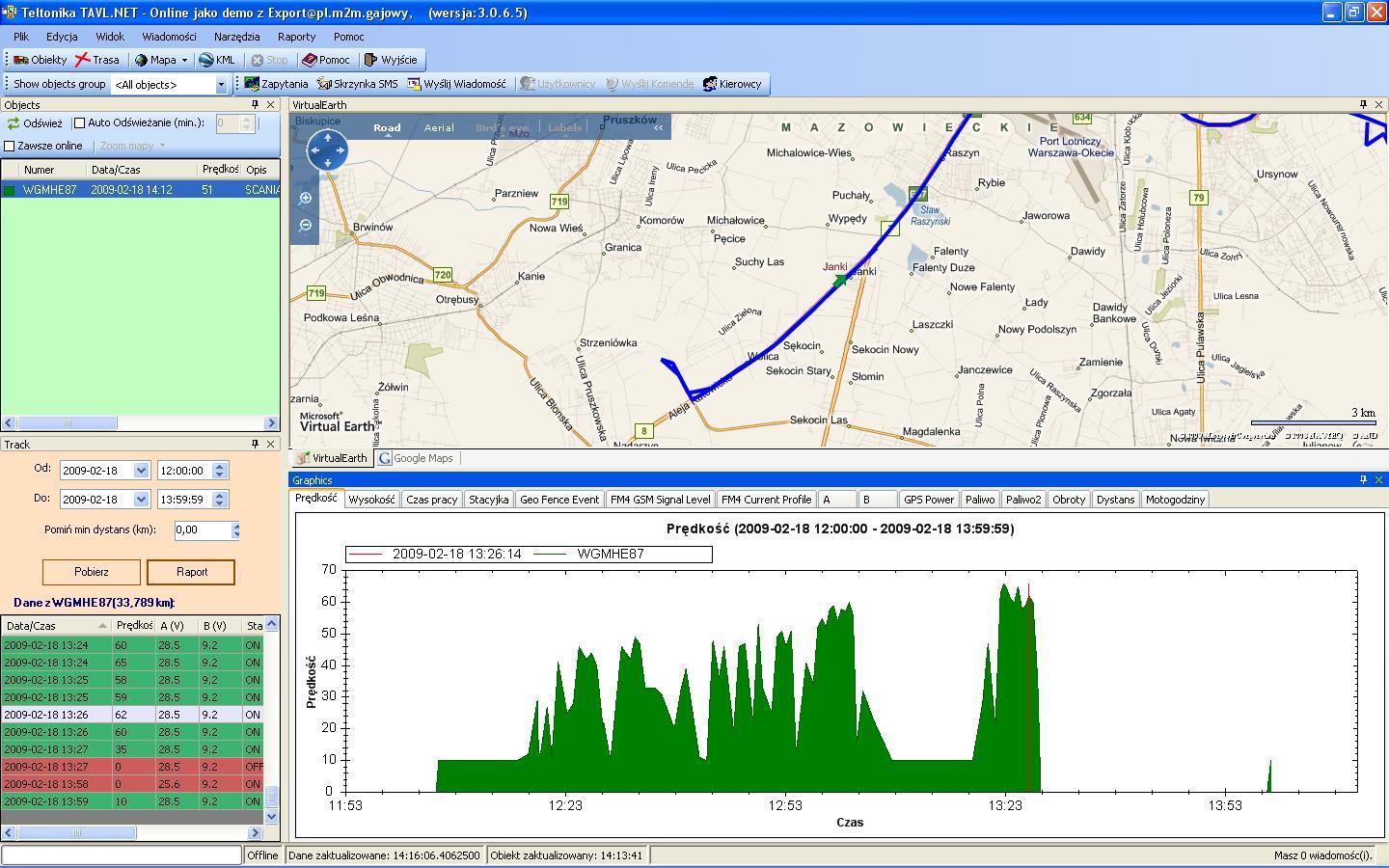
Task: Switch to GPS Power tab
Action: point(928,500)
